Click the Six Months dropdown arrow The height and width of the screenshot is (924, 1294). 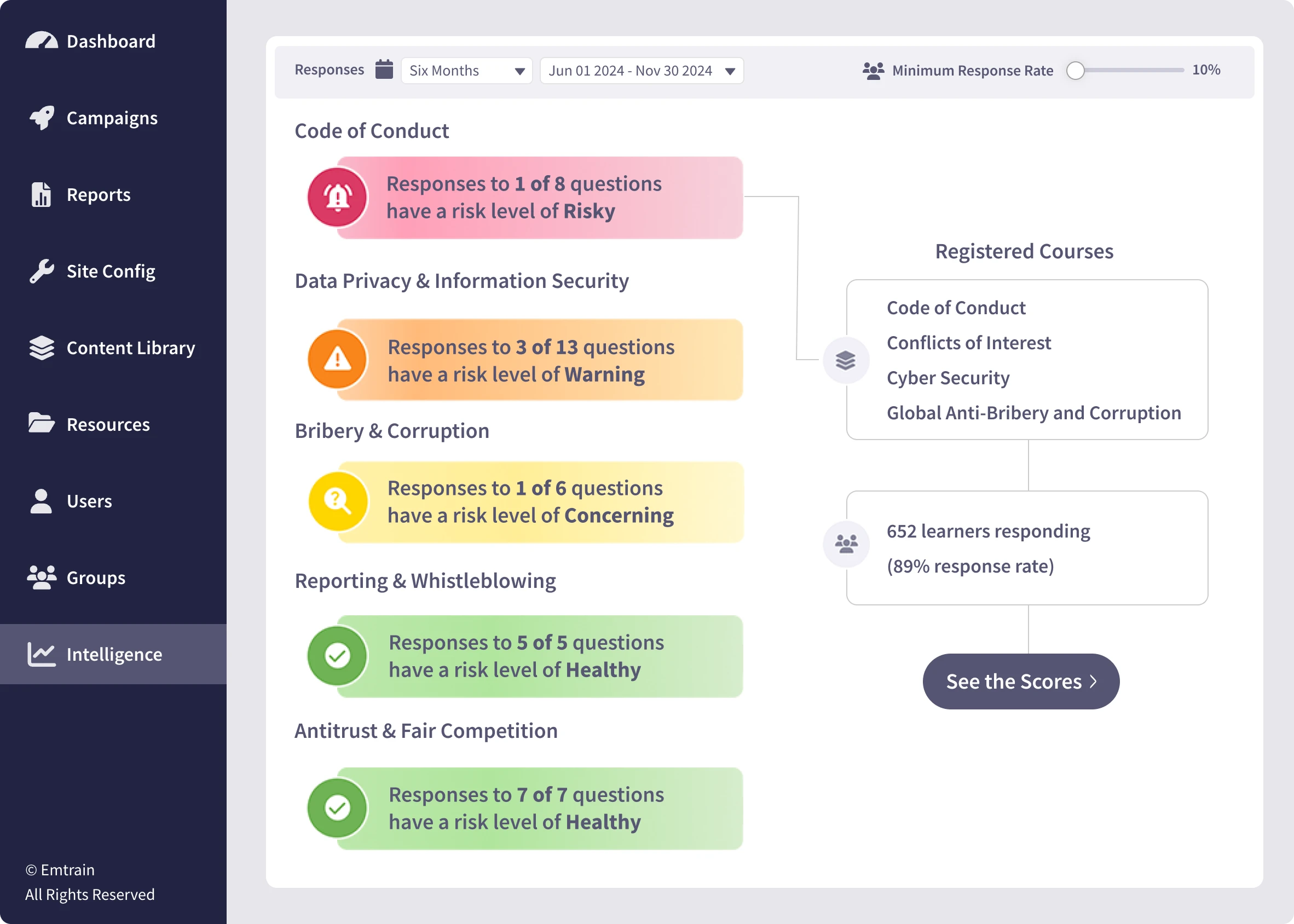pyautogui.click(x=519, y=71)
